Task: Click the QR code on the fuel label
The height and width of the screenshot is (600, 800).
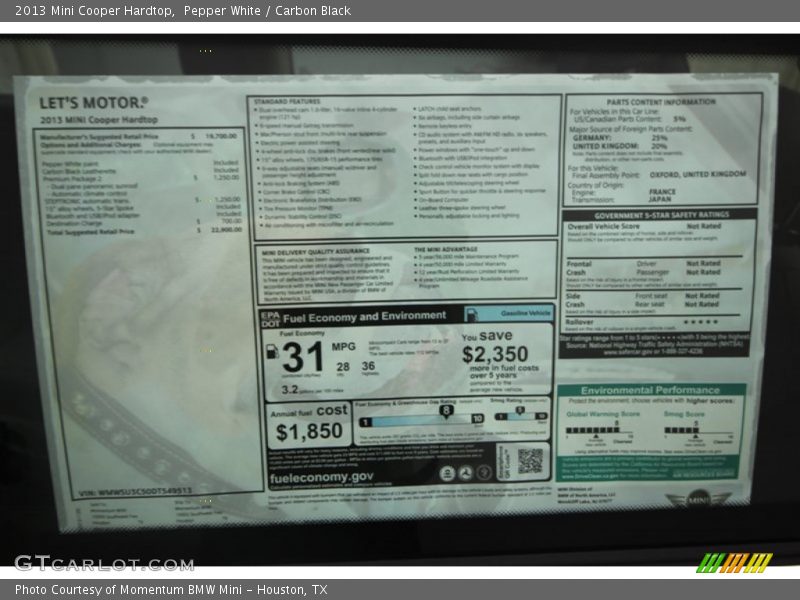Action: point(530,461)
